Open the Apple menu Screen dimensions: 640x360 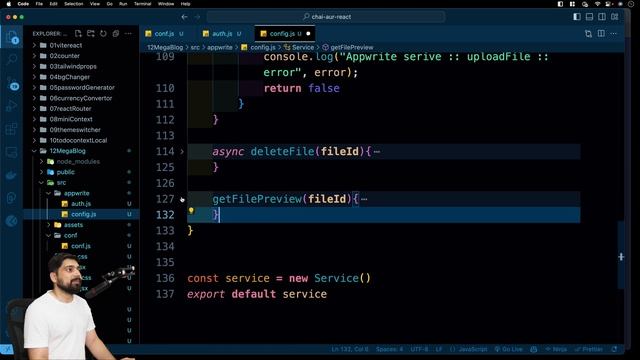pos(9,4)
